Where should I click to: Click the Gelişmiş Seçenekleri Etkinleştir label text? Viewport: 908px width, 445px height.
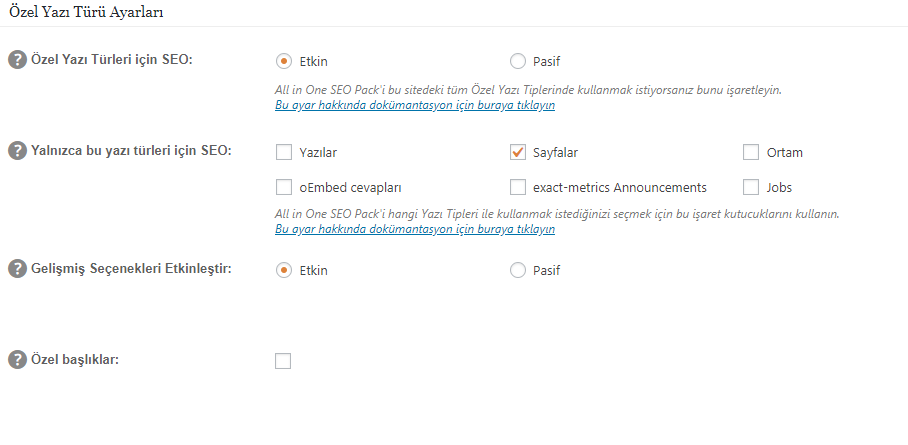coord(131,269)
